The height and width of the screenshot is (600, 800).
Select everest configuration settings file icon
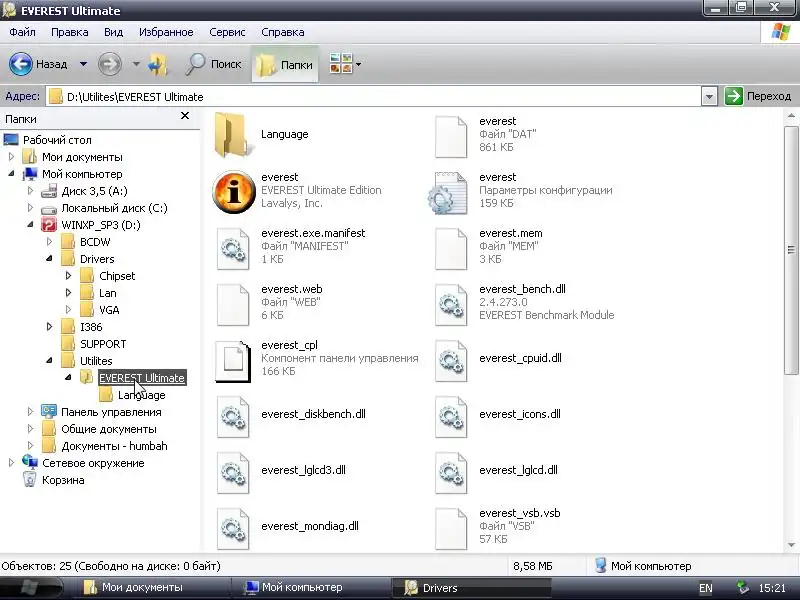[447, 193]
